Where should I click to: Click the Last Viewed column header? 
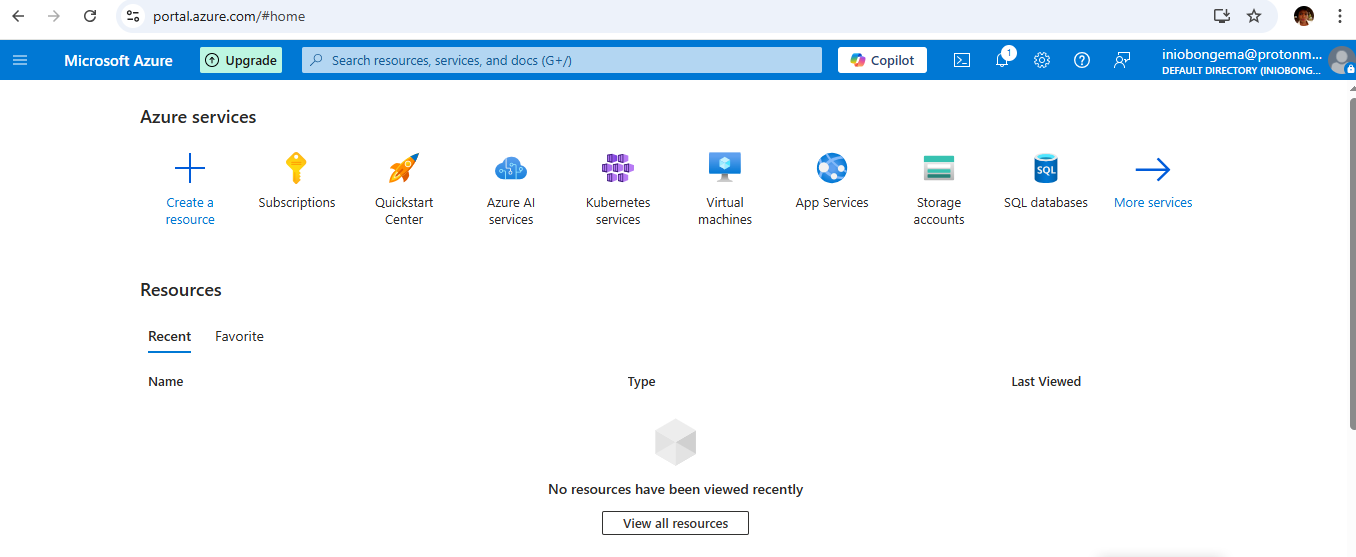click(1046, 382)
